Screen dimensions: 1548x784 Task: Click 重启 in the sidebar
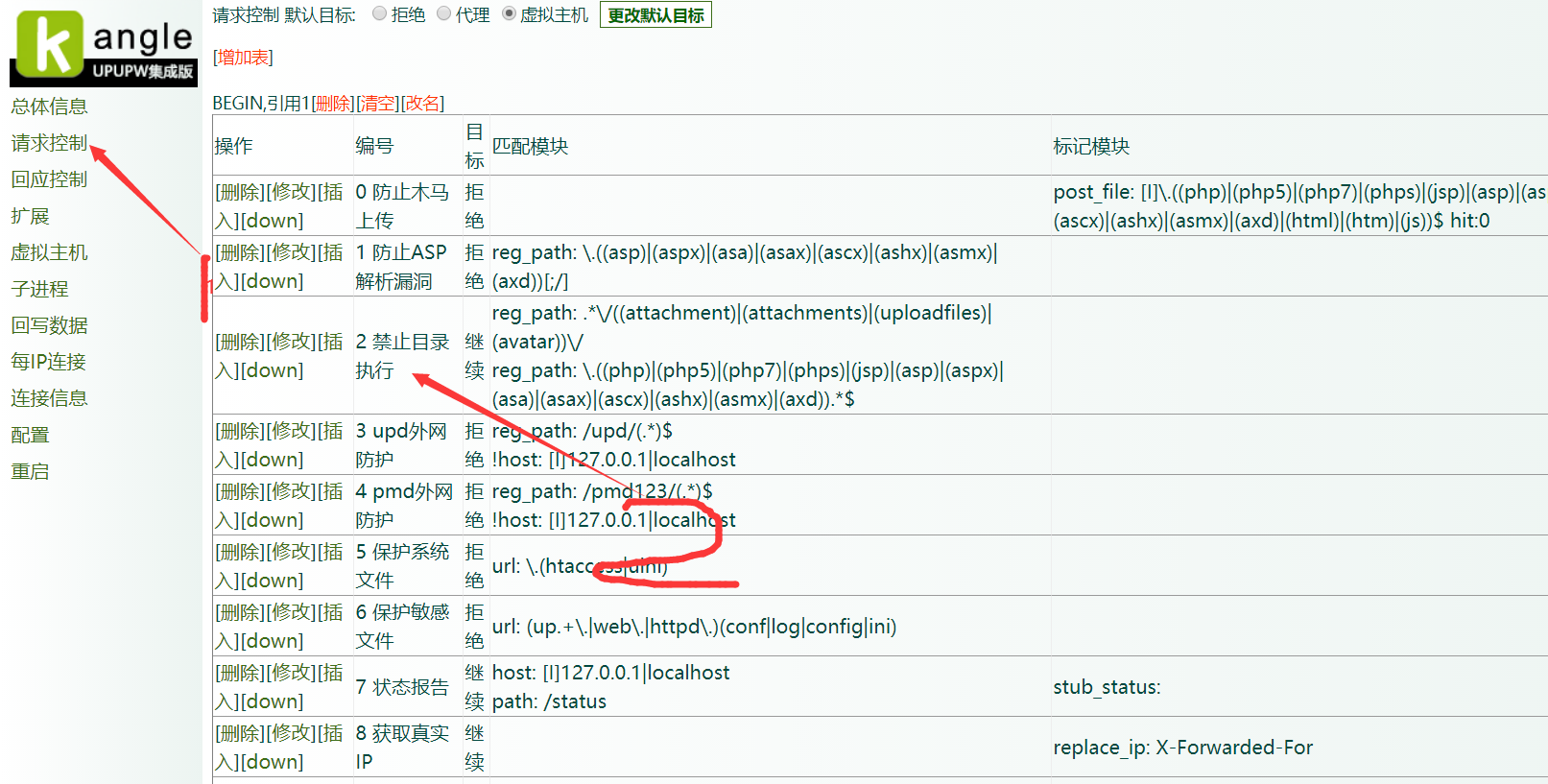pyautogui.click(x=30, y=471)
